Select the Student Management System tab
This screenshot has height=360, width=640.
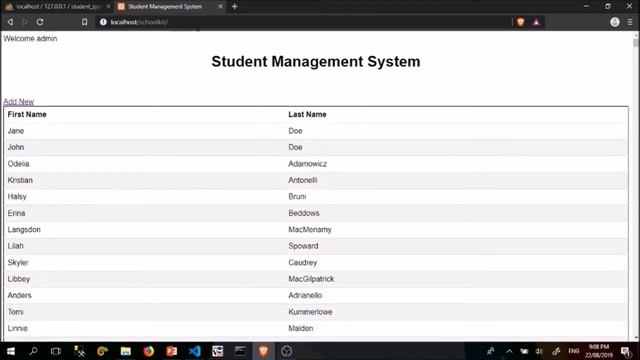coord(170,7)
